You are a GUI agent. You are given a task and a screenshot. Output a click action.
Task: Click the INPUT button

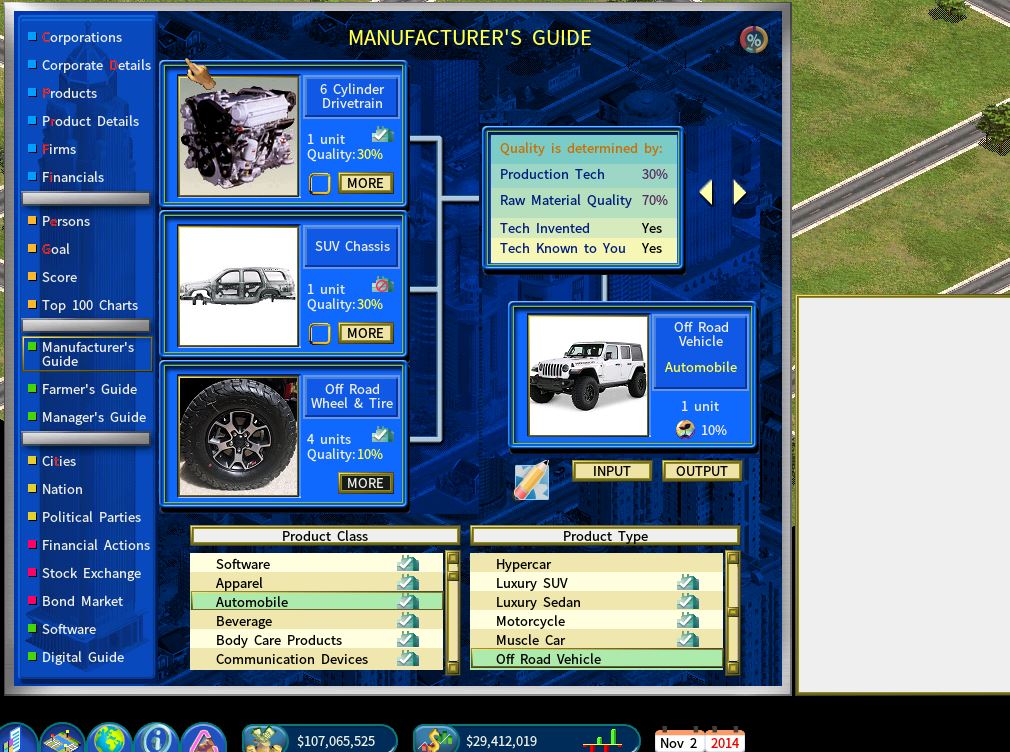point(612,471)
